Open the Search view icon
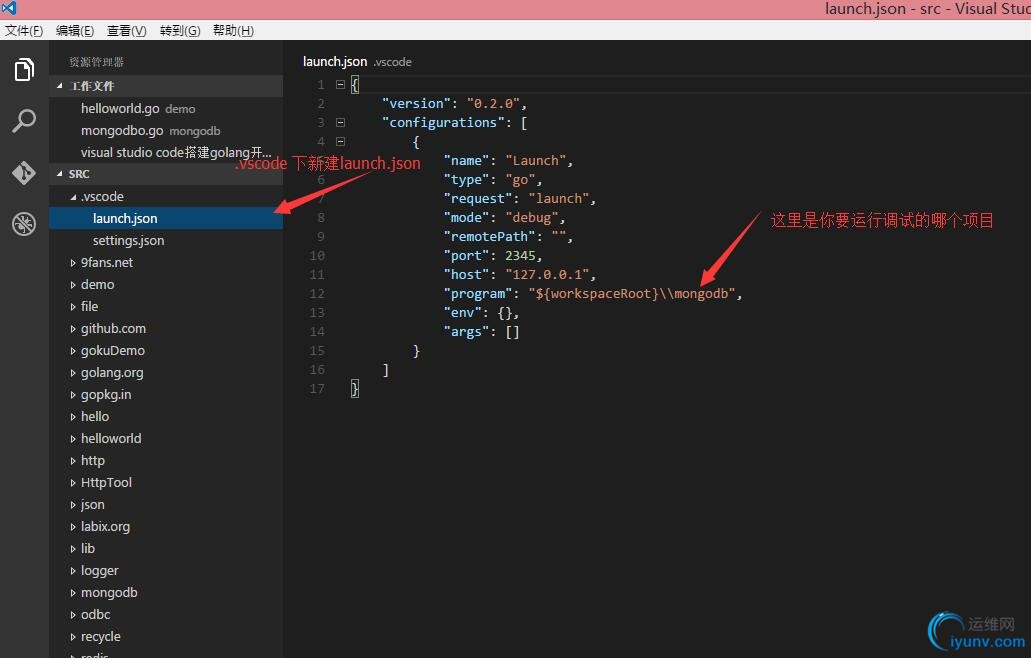 point(24,121)
